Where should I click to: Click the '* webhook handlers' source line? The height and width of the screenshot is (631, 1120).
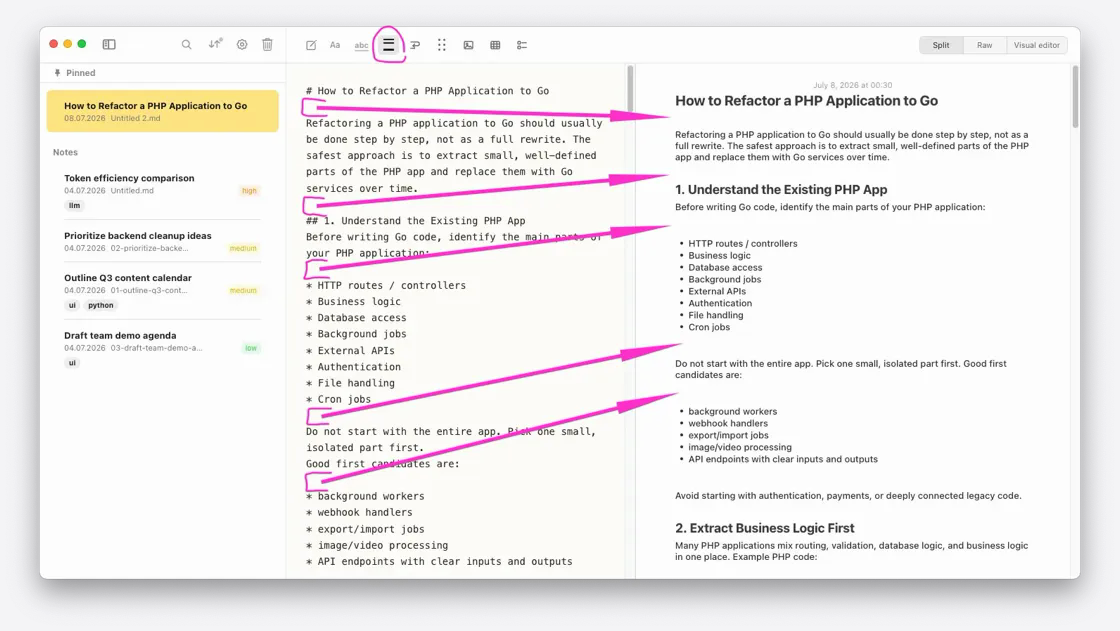359,512
